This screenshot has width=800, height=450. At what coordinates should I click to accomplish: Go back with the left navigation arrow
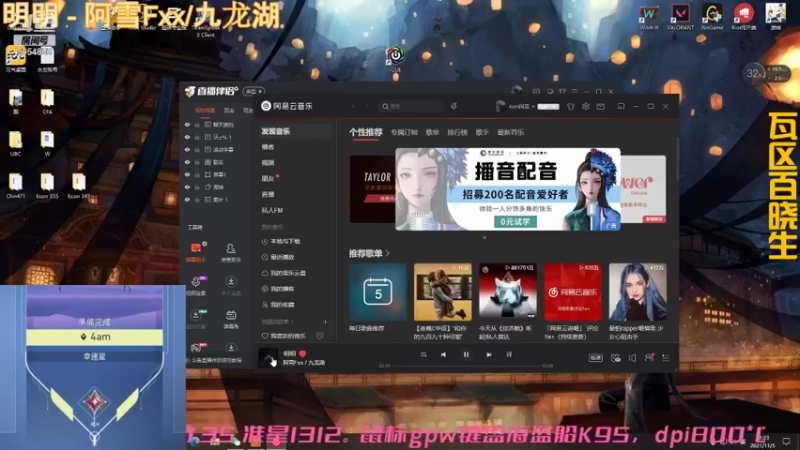(354, 106)
